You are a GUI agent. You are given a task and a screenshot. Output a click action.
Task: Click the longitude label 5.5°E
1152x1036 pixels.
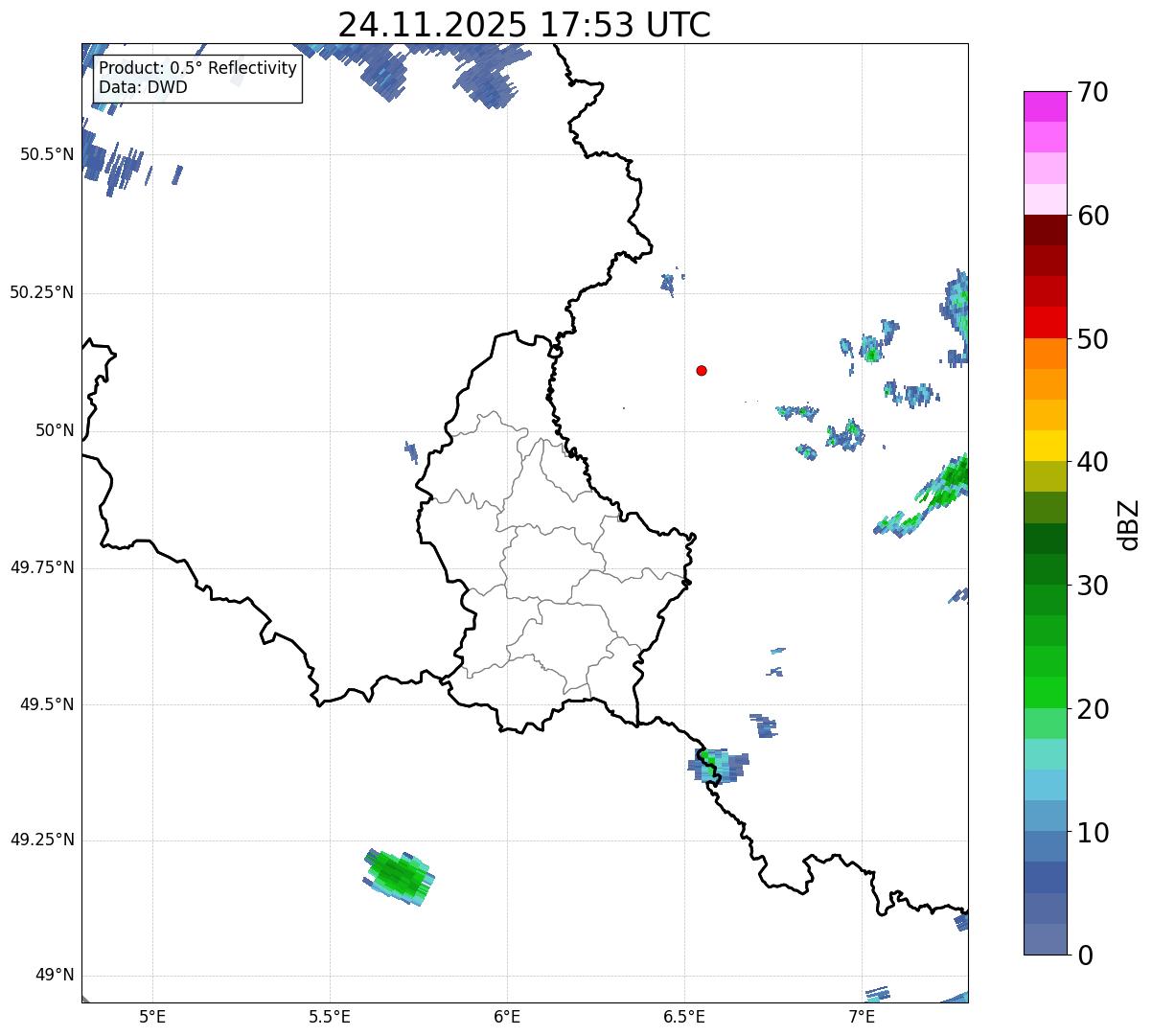coord(330,1018)
